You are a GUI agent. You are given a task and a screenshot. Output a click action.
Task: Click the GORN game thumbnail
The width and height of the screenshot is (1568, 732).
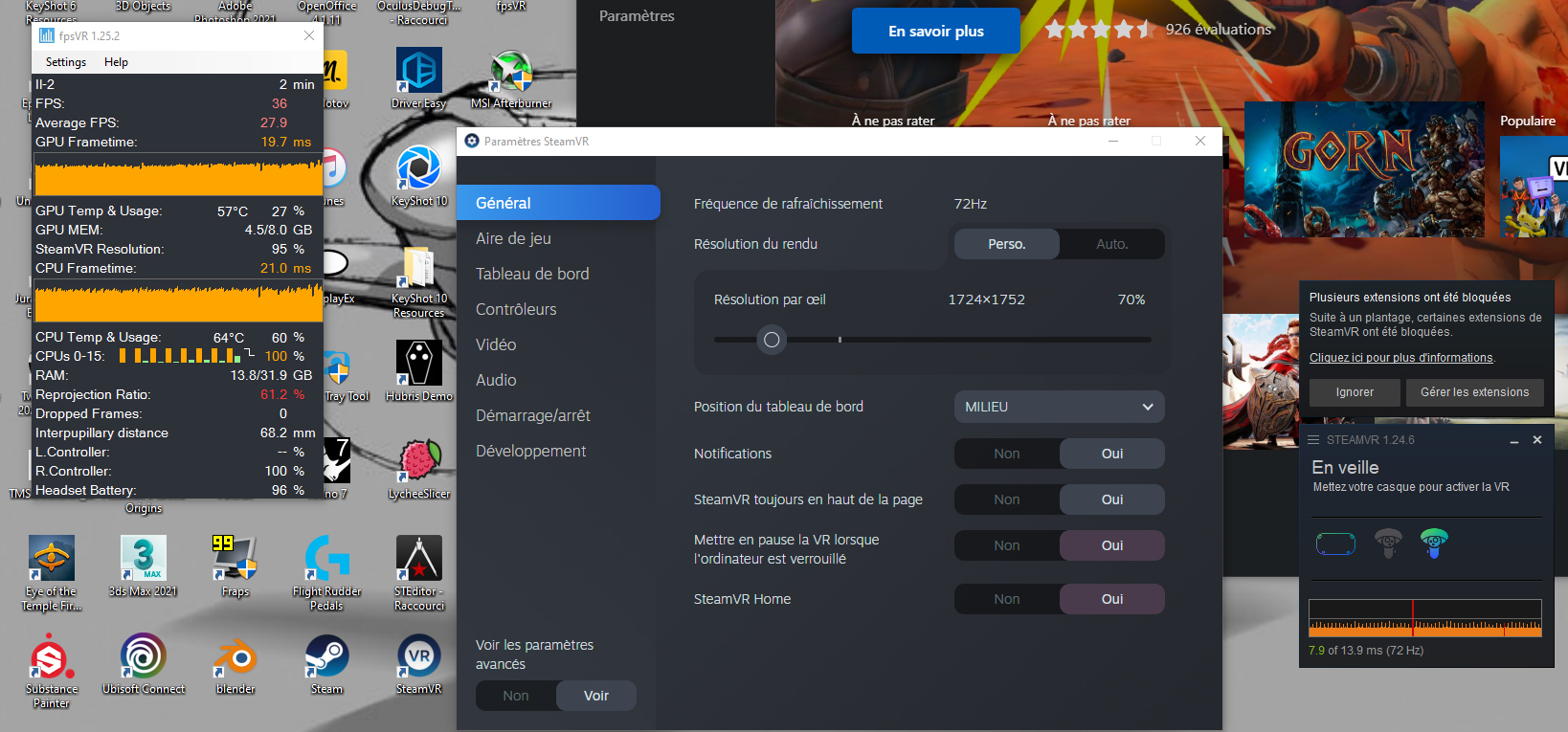[1364, 169]
